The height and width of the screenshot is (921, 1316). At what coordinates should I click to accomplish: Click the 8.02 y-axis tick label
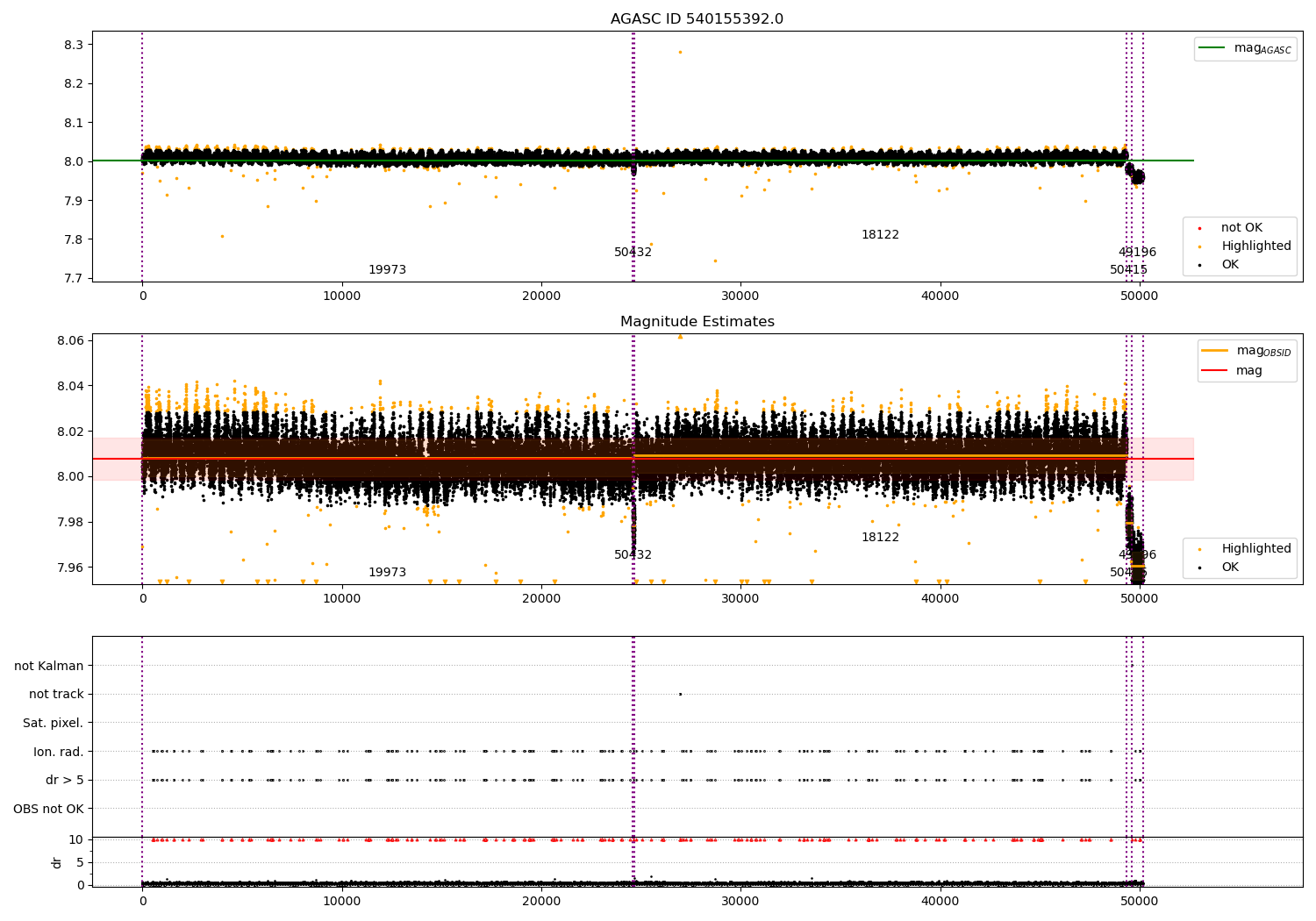coord(70,432)
